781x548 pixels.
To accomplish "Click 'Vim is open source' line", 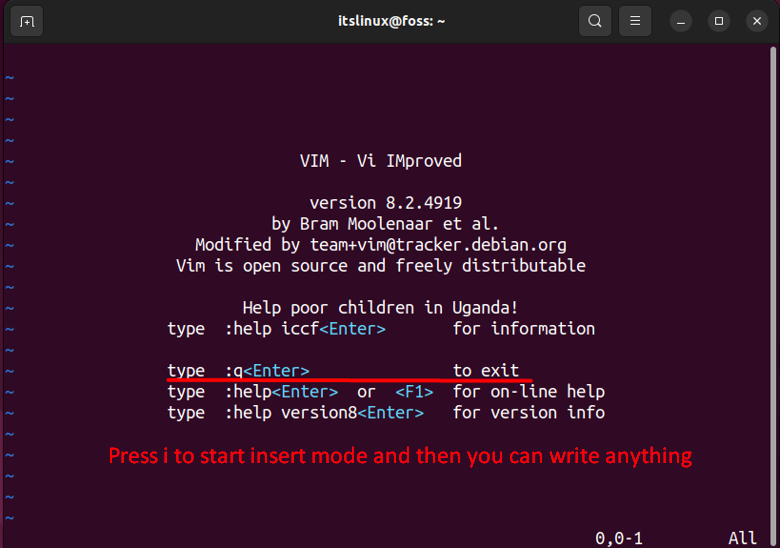I will pos(381,266).
